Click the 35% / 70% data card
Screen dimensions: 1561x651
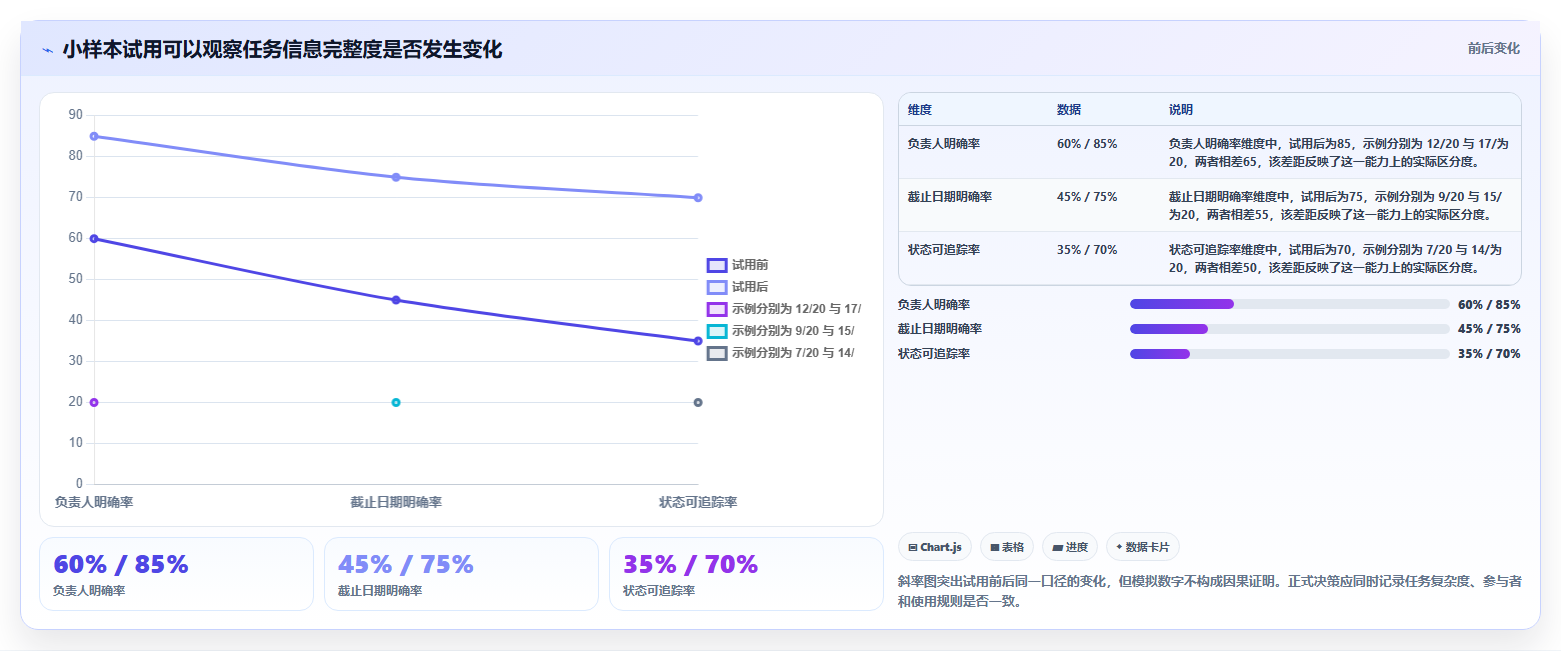pos(746,574)
